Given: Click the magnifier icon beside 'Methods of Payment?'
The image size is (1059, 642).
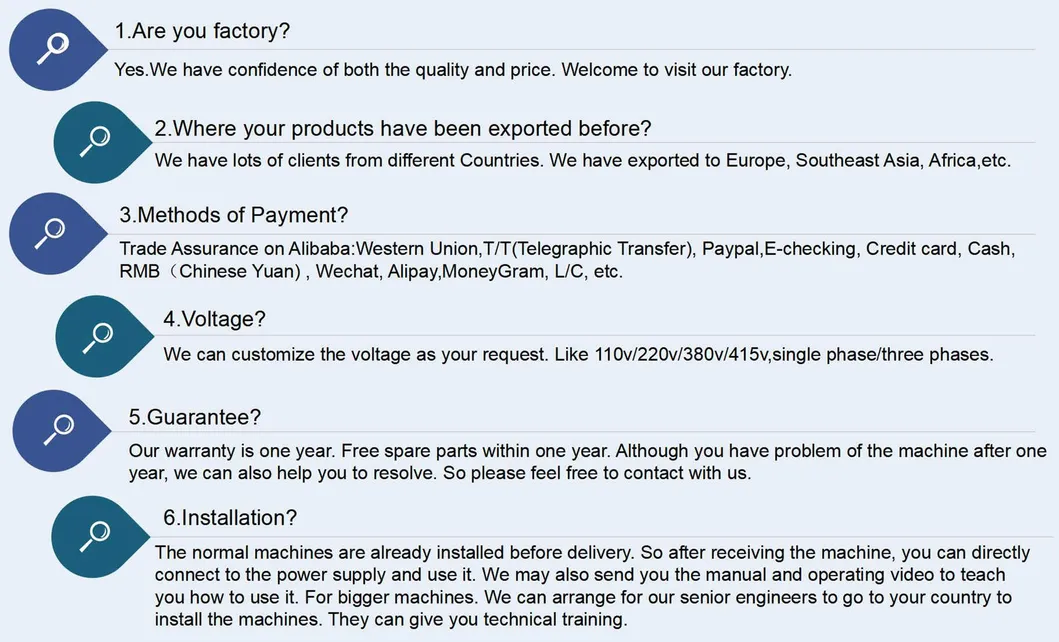Looking at the screenshot, I should coord(50,233).
